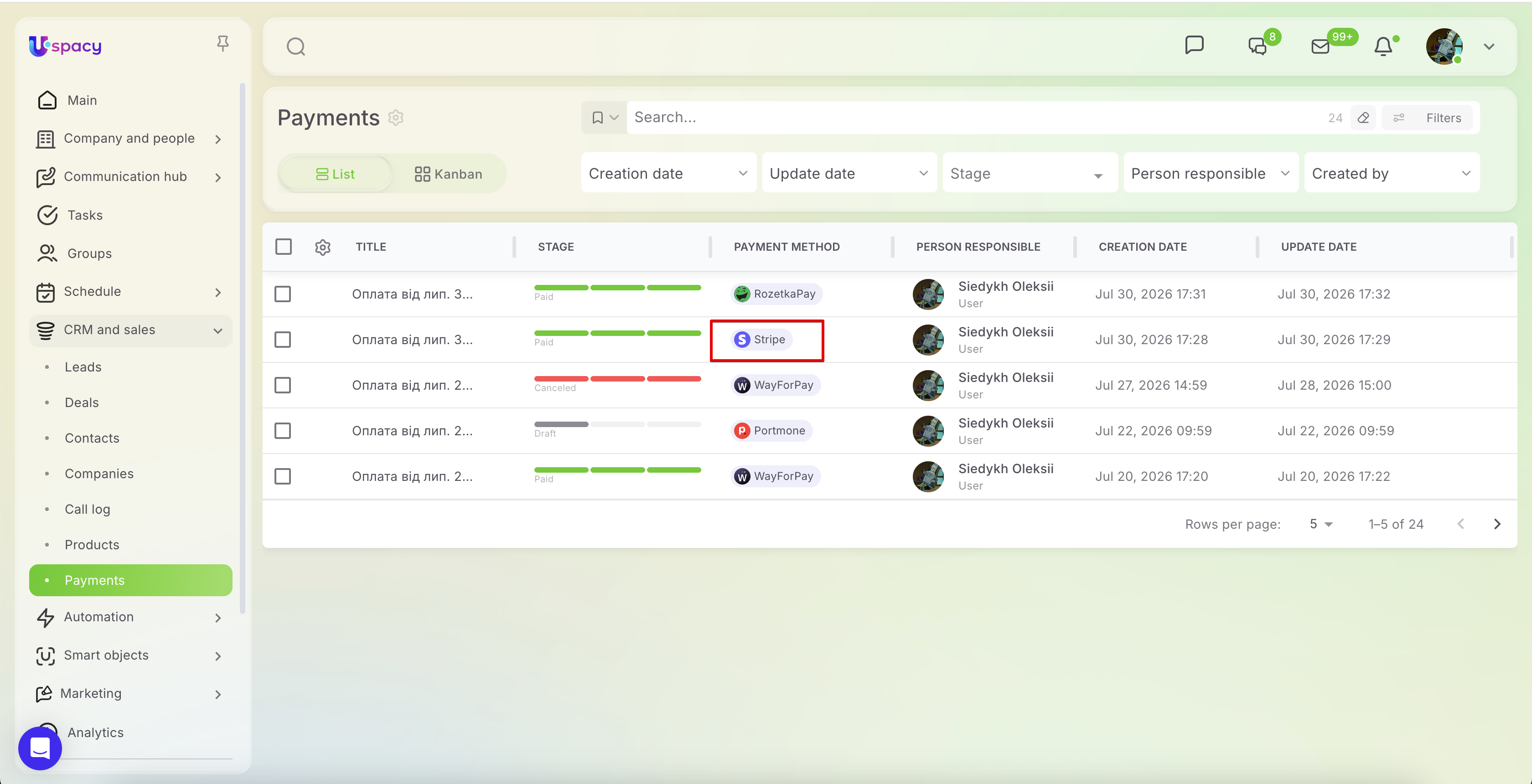Open global search magnifier icon
This screenshot has height=784, width=1532.
point(295,46)
